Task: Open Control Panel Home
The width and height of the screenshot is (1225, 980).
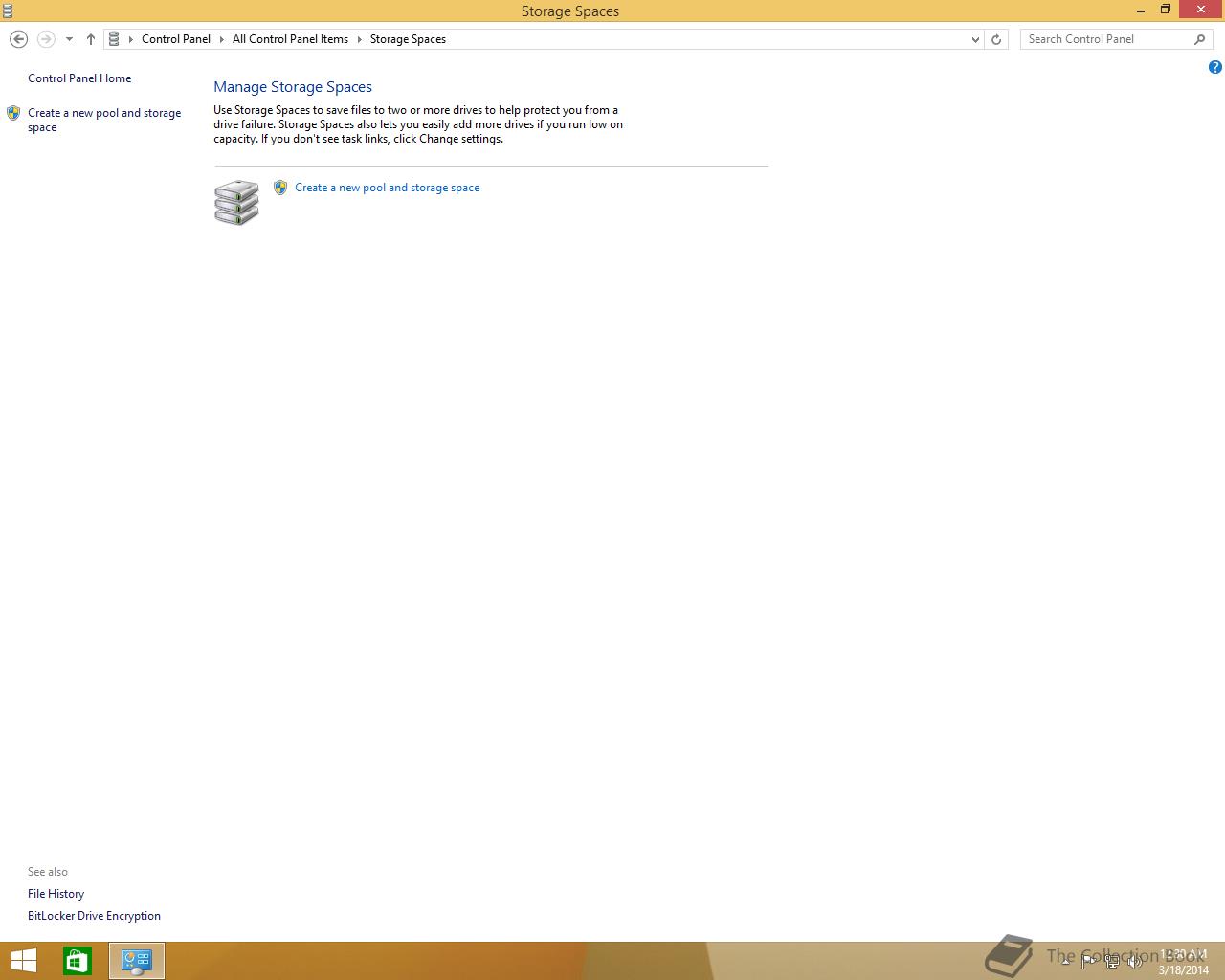Action: (79, 78)
